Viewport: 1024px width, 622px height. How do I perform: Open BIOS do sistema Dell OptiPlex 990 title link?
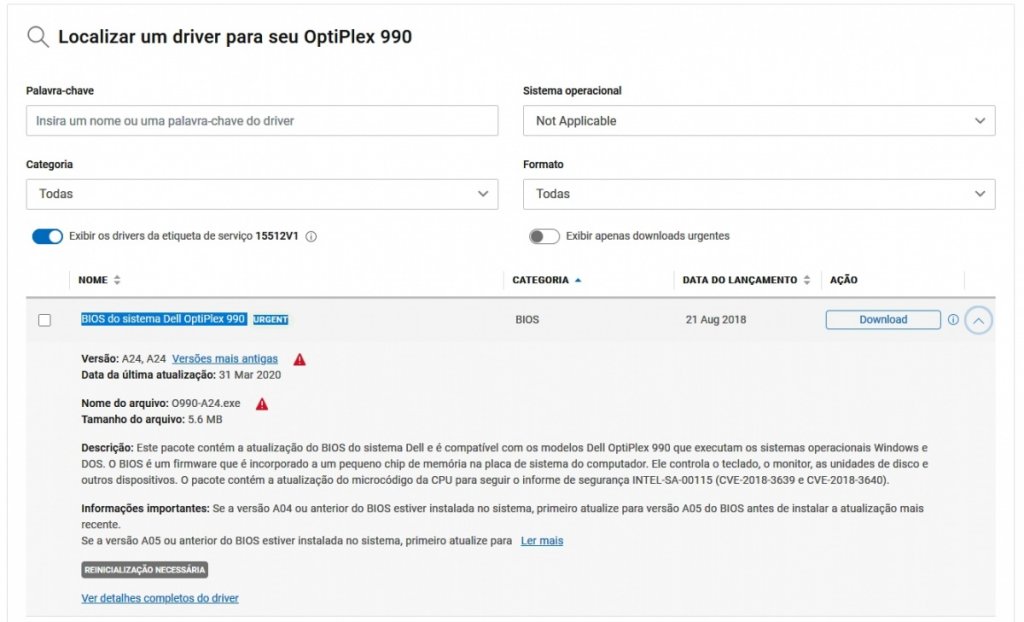(x=163, y=319)
